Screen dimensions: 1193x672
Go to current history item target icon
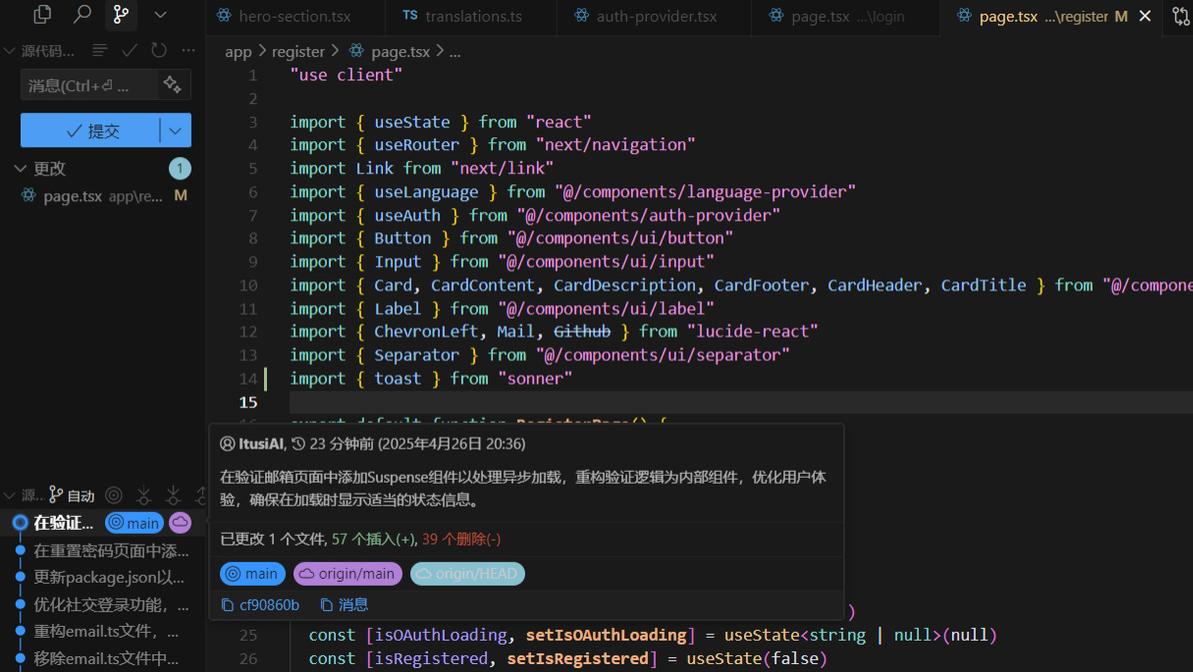click(x=113, y=495)
